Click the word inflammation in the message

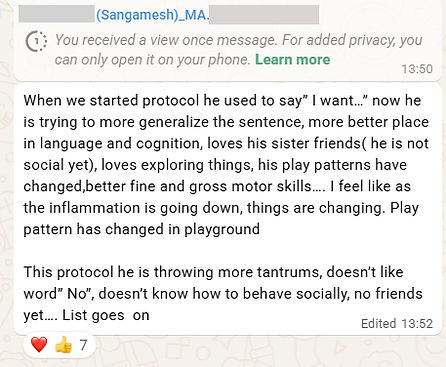coord(95,208)
